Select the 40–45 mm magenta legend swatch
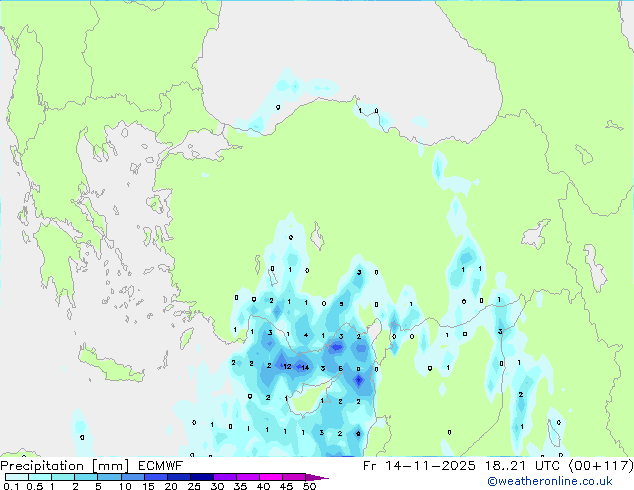 pos(271,477)
